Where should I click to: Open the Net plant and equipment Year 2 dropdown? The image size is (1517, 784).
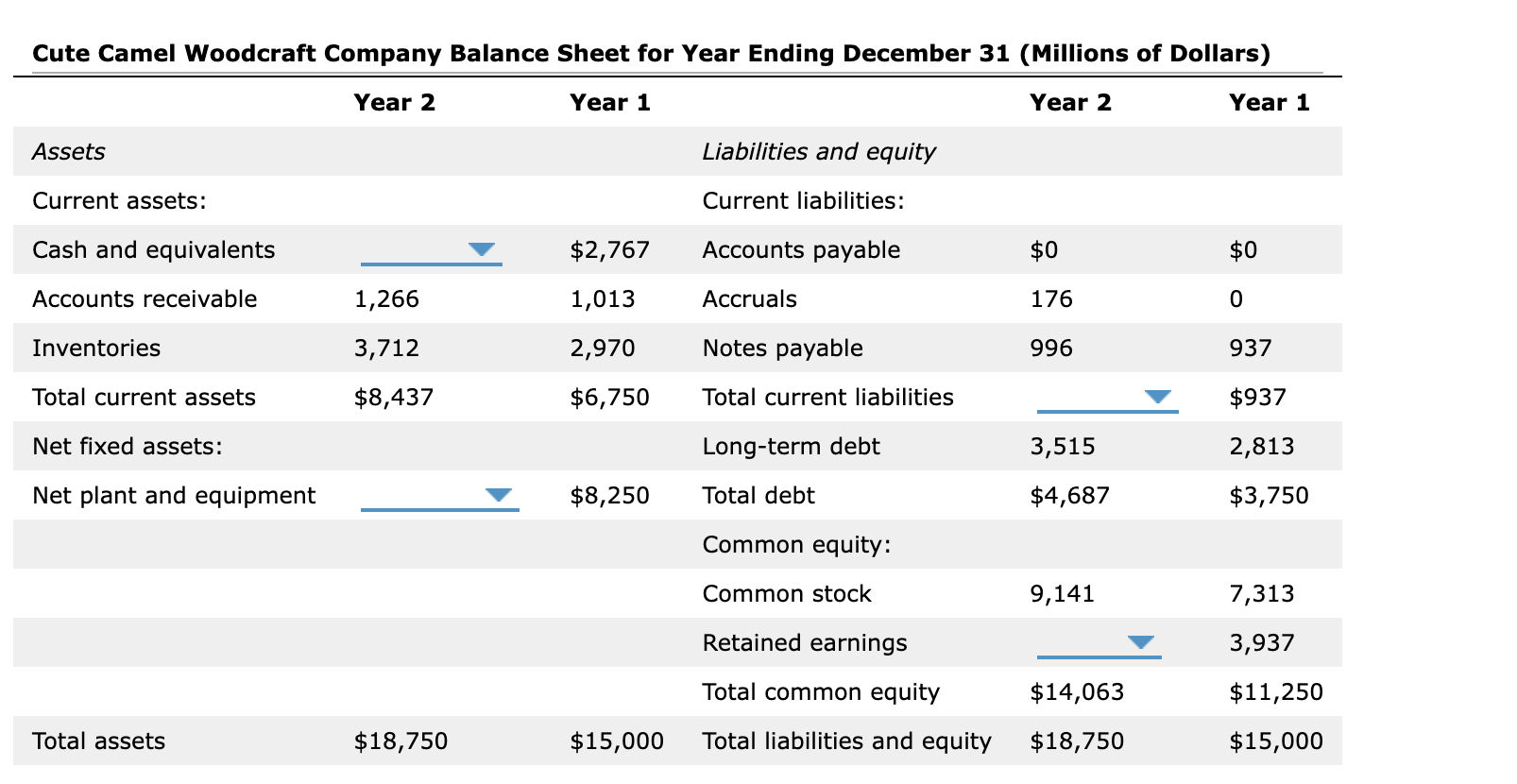click(x=440, y=496)
